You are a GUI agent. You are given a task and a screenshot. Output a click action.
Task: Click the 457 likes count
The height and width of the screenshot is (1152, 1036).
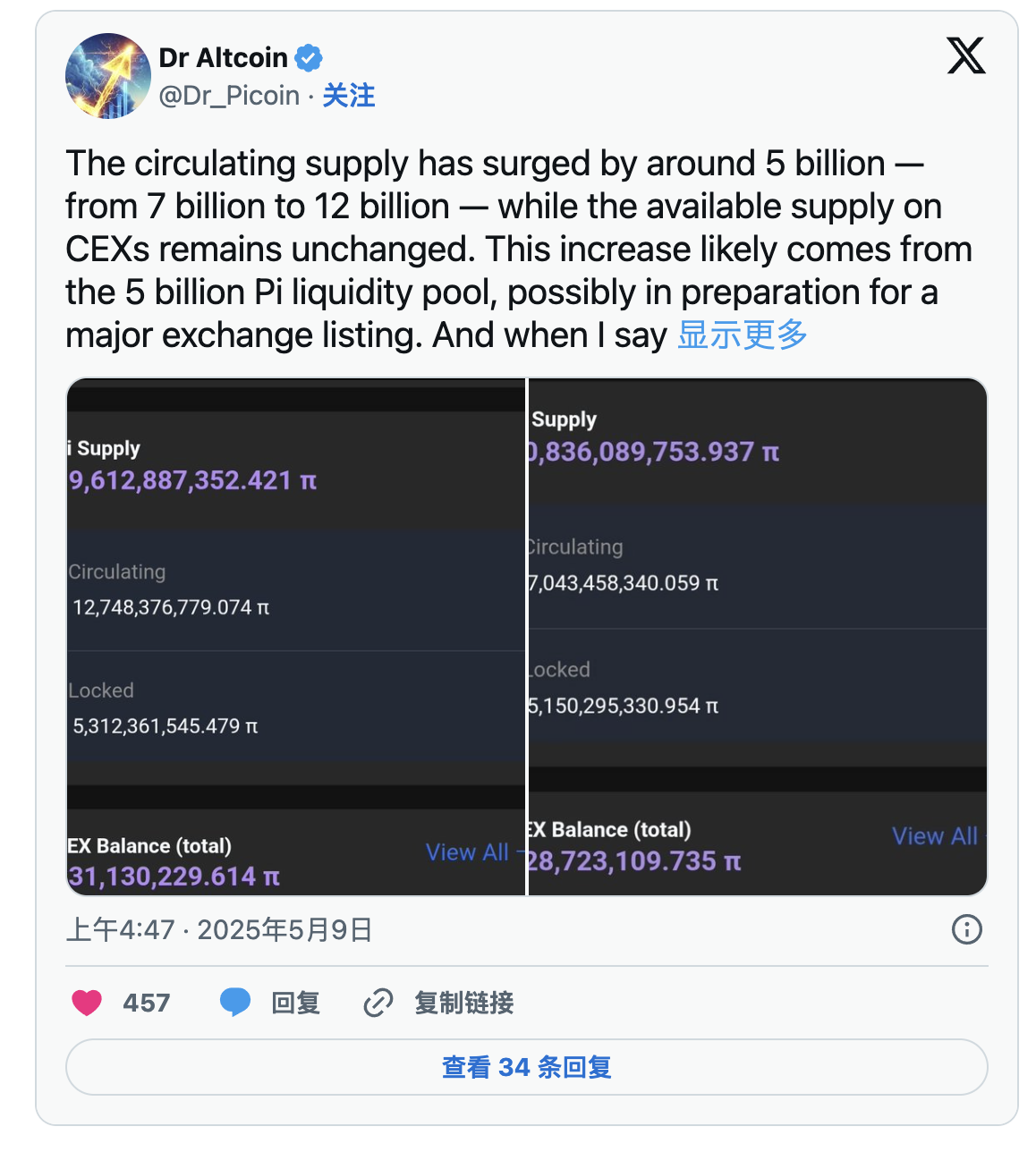147,1003
